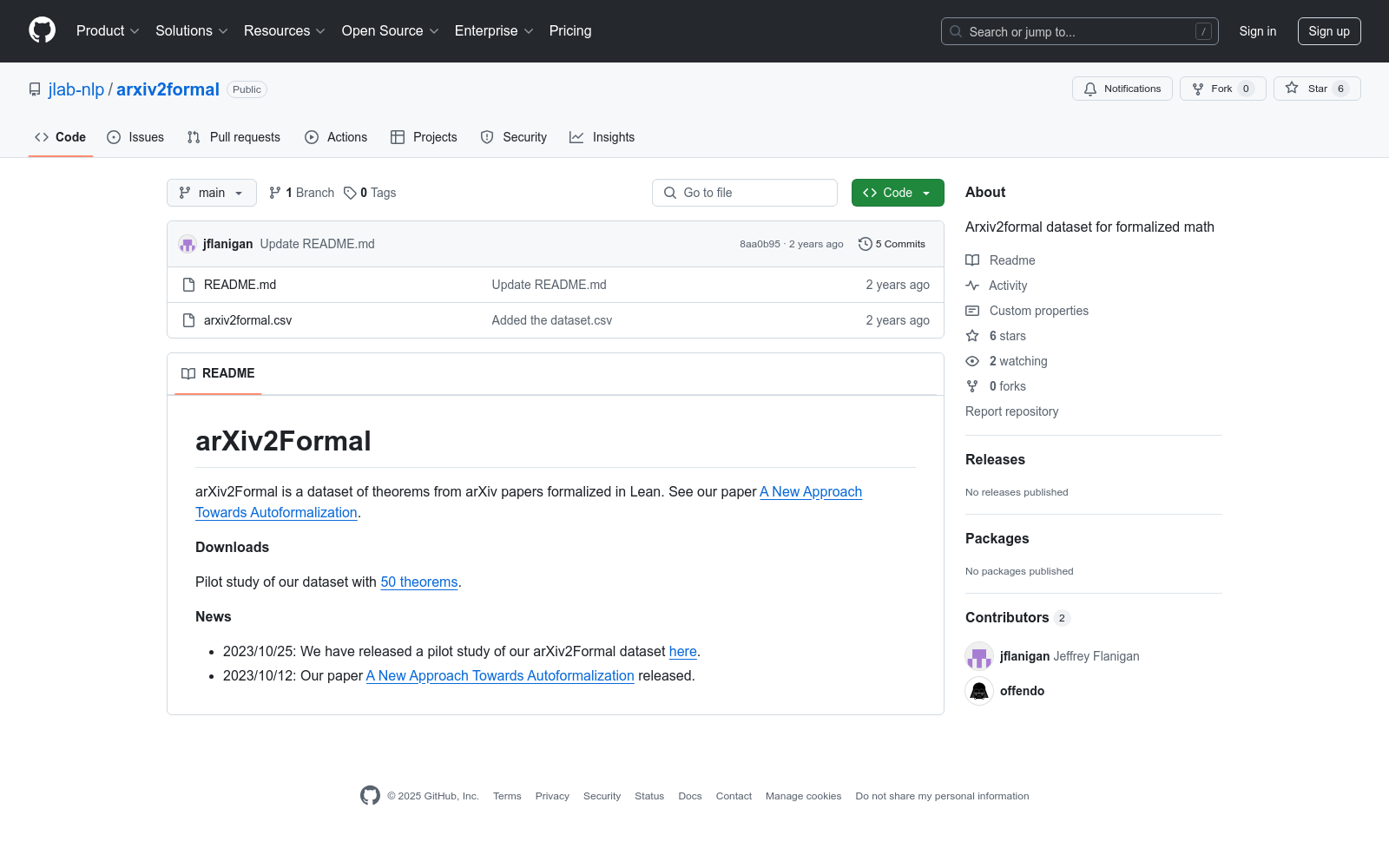Click the Go to file input

745,193
